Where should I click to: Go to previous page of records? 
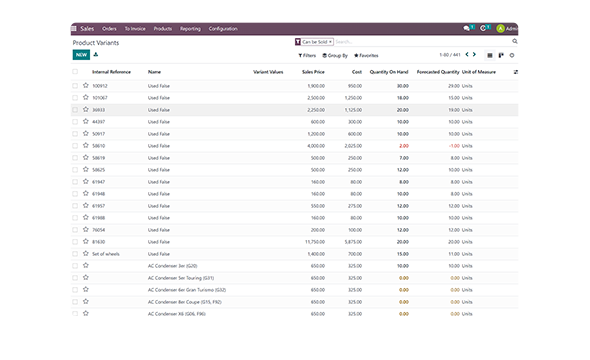pyautogui.click(x=467, y=55)
